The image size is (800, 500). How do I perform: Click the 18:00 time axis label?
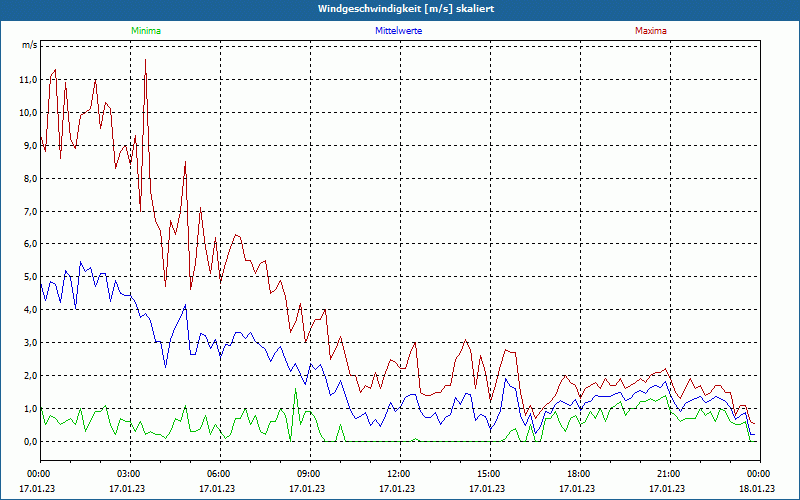click(579, 473)
